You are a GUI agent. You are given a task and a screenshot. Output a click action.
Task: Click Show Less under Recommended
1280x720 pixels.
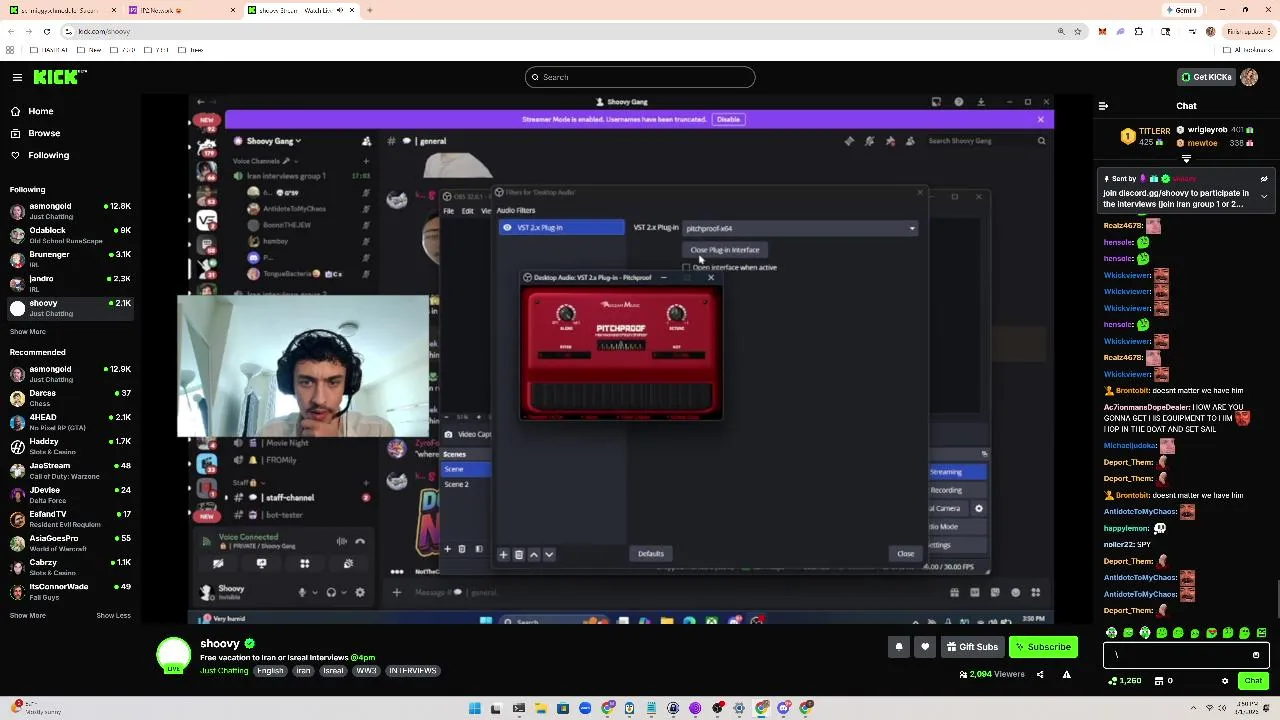(x=114, y=615)
